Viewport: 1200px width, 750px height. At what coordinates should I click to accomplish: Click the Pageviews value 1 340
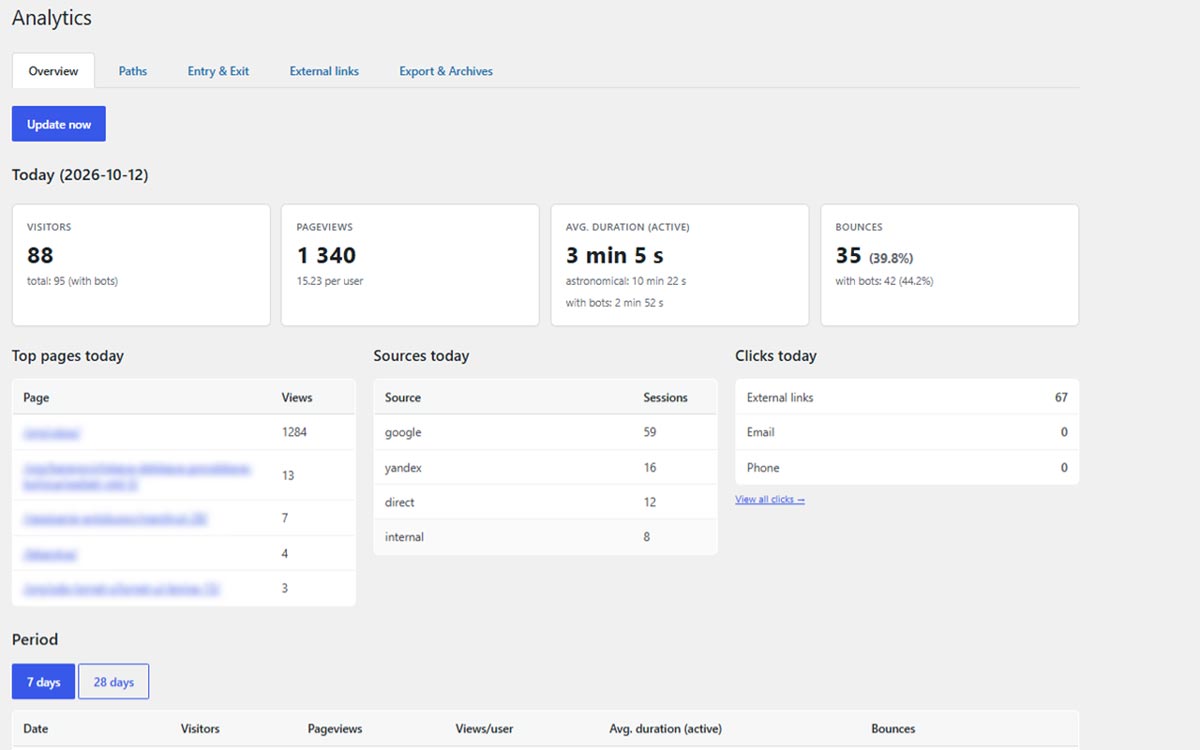tap(326, 255)
